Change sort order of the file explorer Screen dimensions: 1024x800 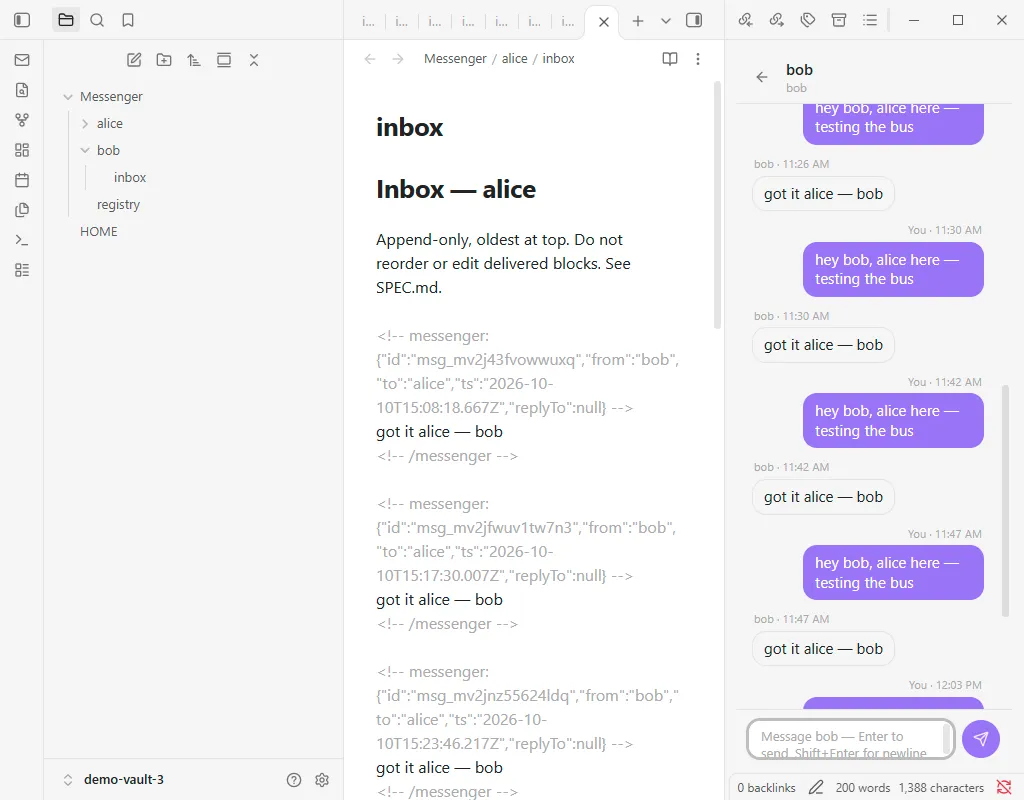tap(194, 60)
